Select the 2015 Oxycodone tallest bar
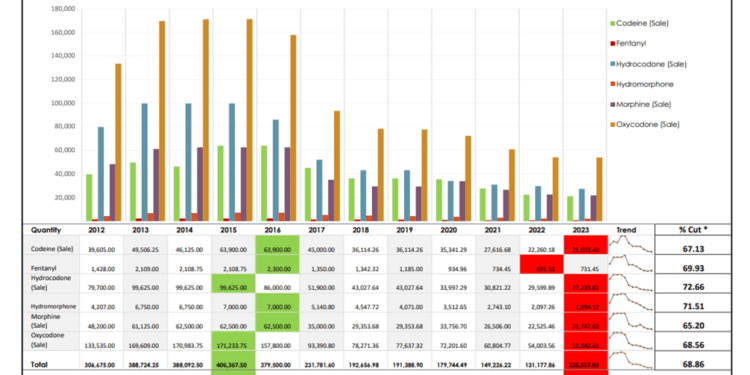Screen dimensions: 750x375 point(250,120)
